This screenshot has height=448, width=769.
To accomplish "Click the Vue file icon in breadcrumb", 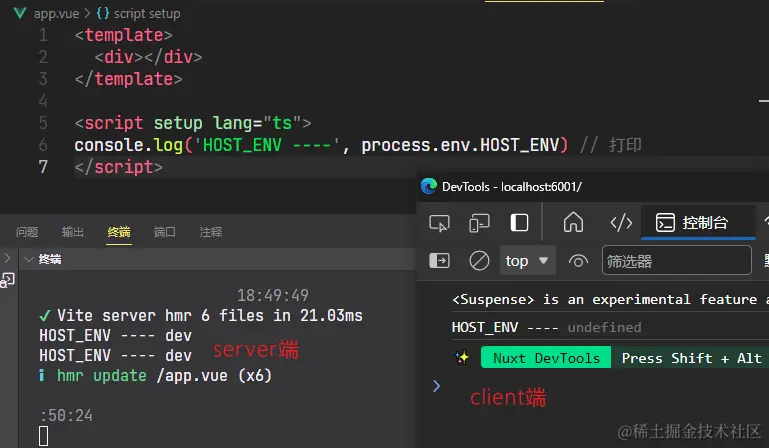I will (20, 13).
